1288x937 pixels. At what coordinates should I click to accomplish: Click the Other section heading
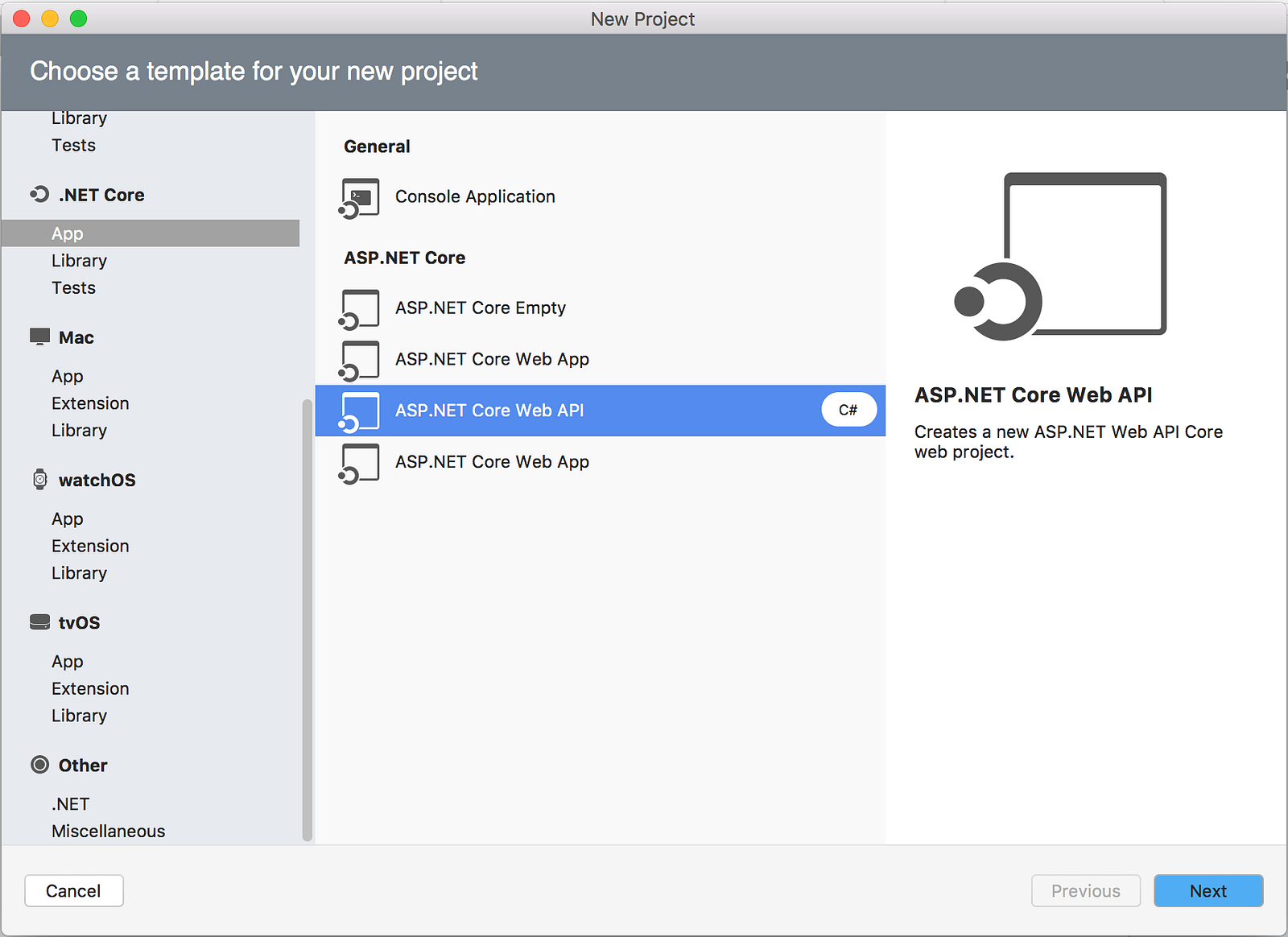[x=83, y=765]
